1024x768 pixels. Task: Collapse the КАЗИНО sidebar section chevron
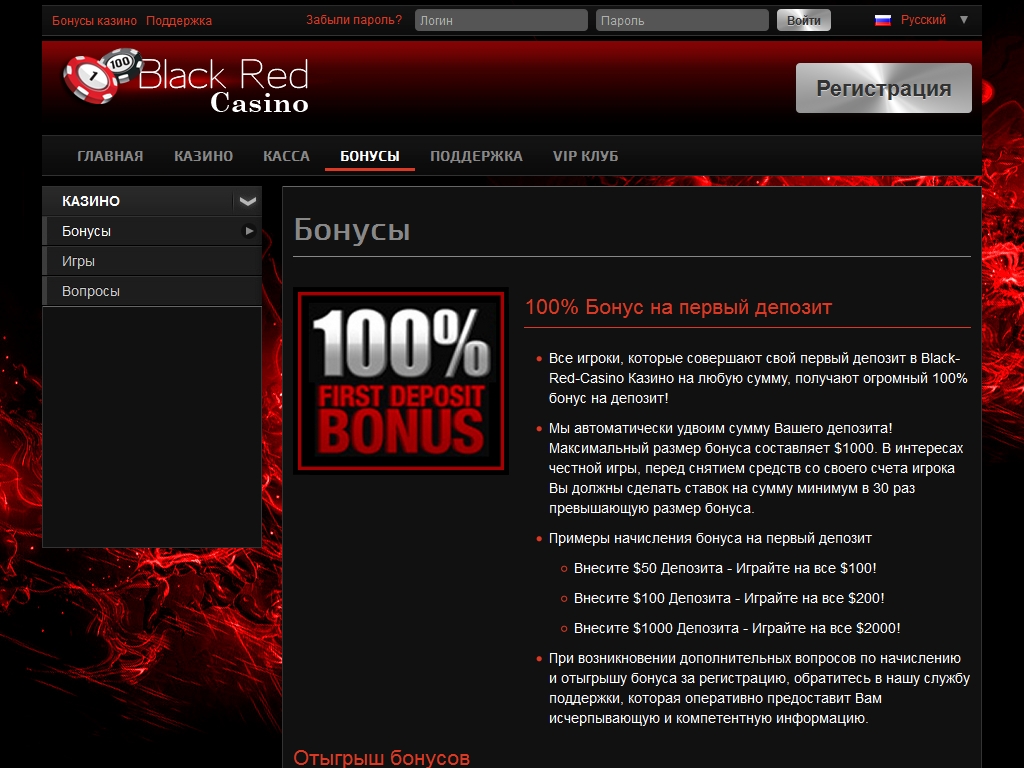[x=247, y=201]
